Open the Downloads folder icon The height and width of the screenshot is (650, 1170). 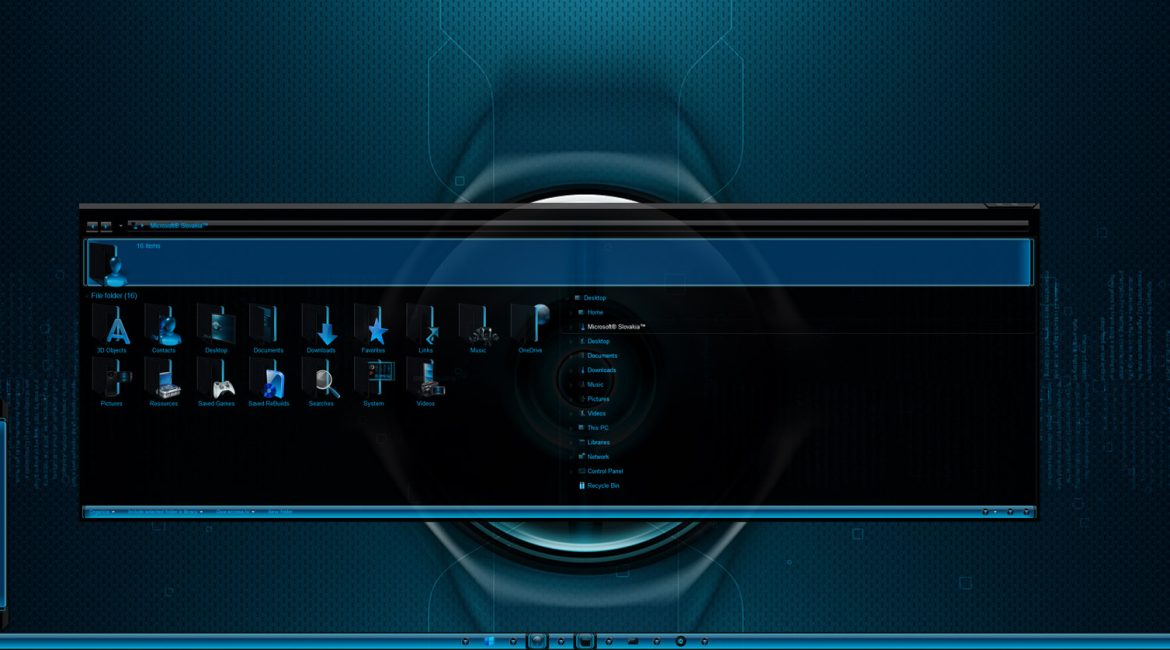(x=321, y=326)
